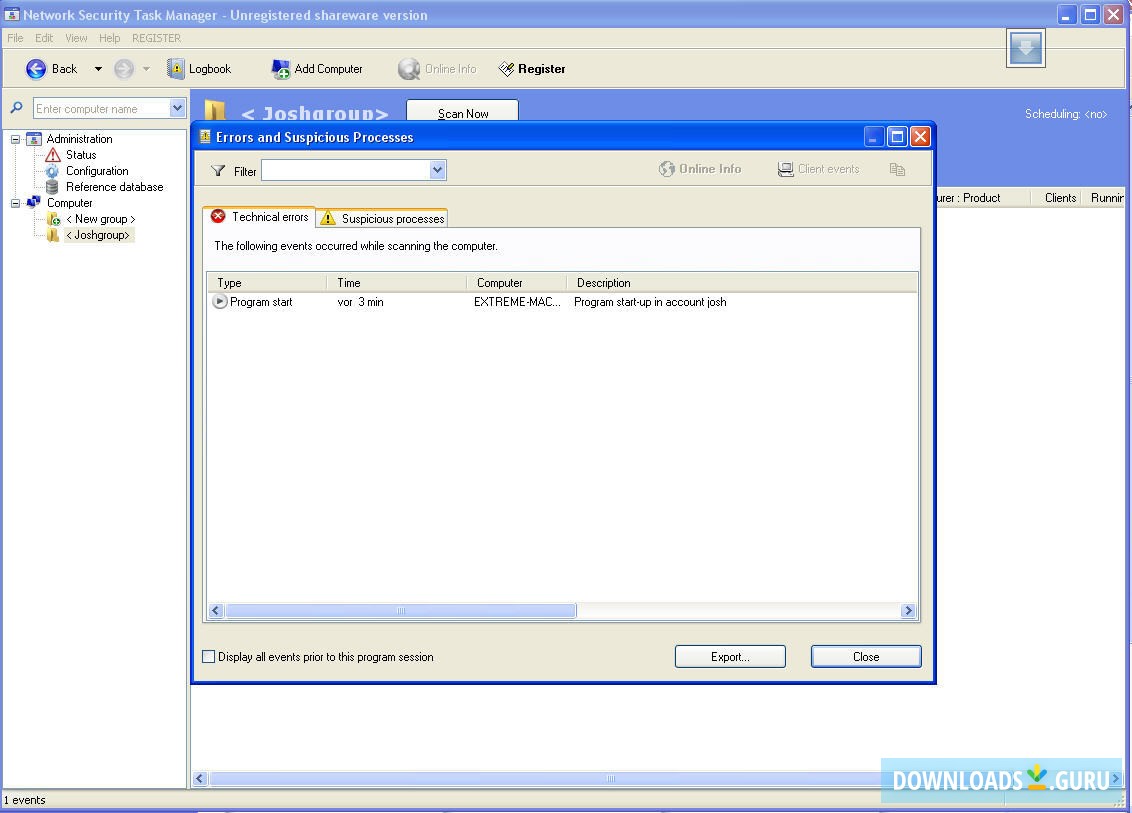Select EXTREME-MAC... computer cell
The height and width of the screenshot is (813, 1132).
tap(517, 302)
